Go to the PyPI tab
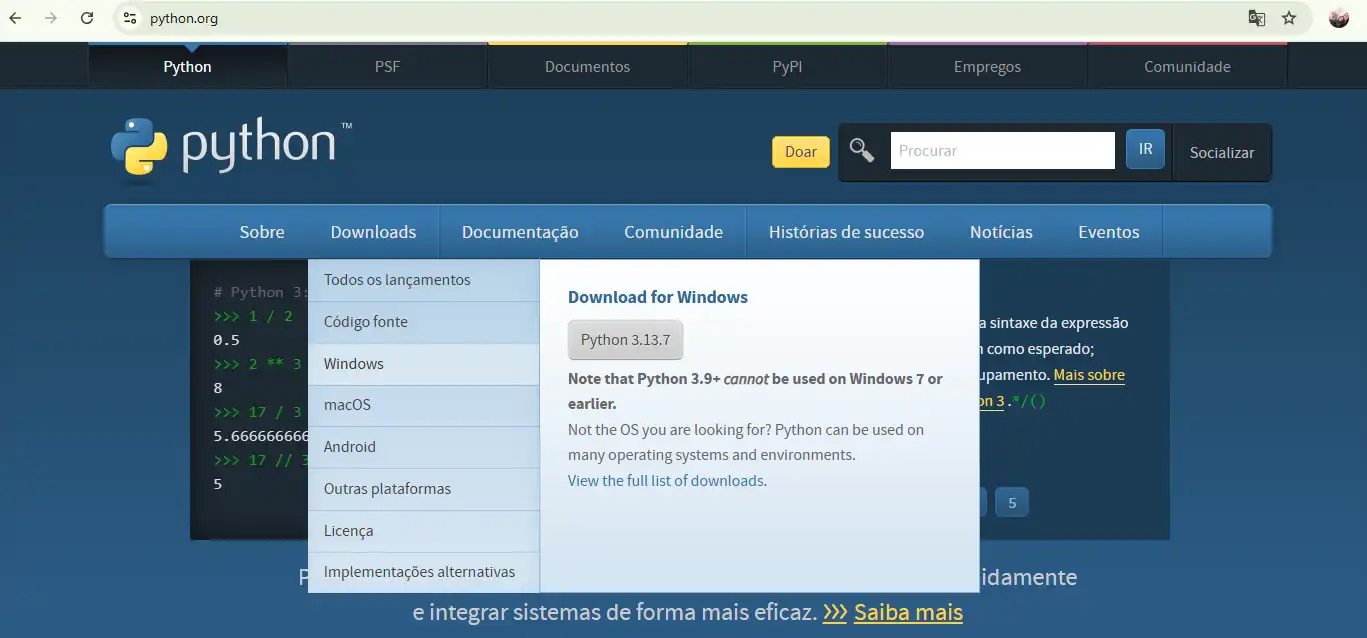Image resolution: width=1367 pixels, height=638 pixels. pos(787,67)
